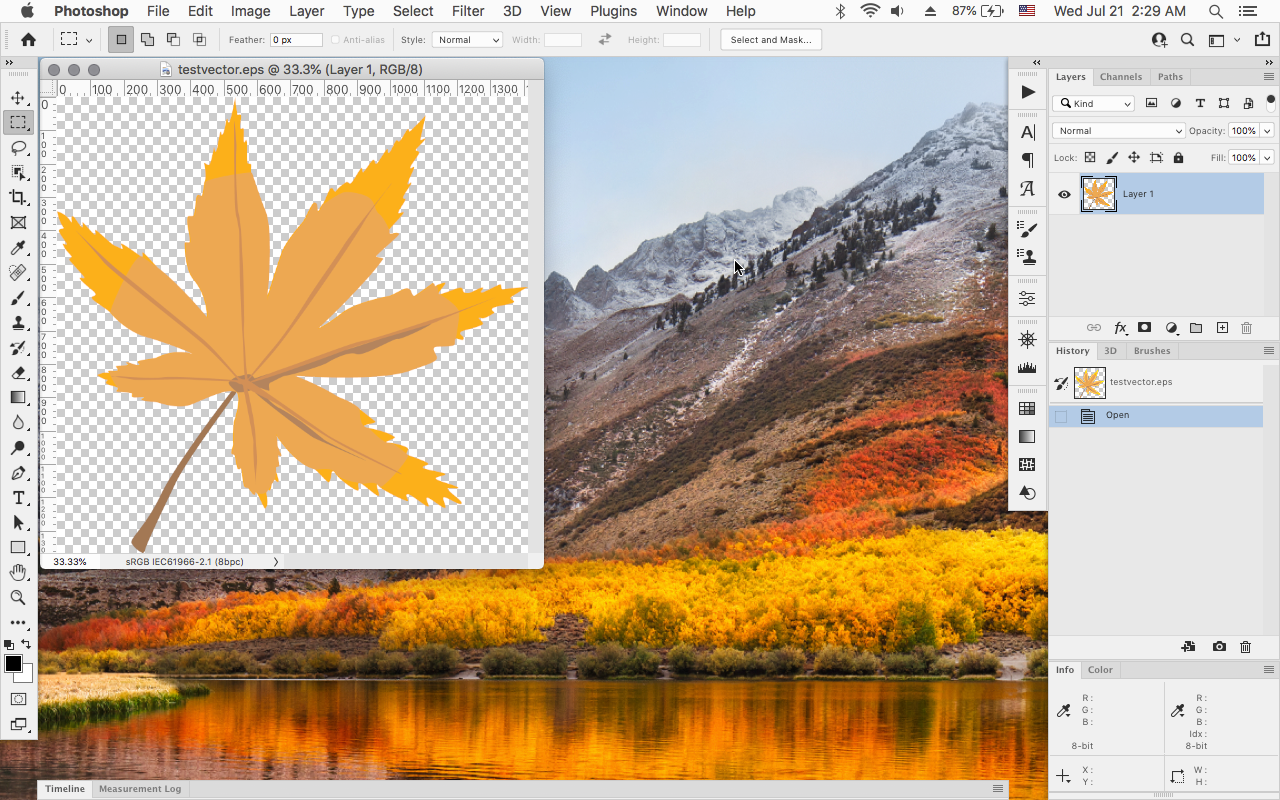Open the blending mode dropdown showing Normal

point(1117,130)
